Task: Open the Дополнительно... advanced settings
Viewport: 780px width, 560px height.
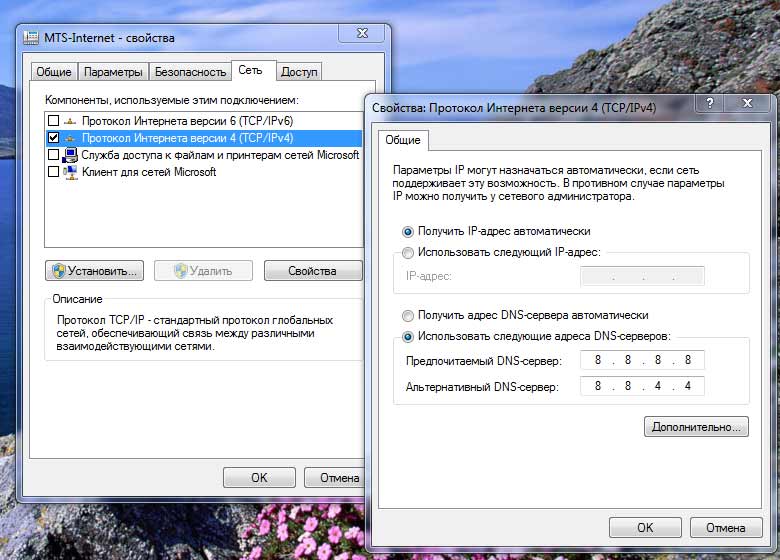Action: point(696,427)
